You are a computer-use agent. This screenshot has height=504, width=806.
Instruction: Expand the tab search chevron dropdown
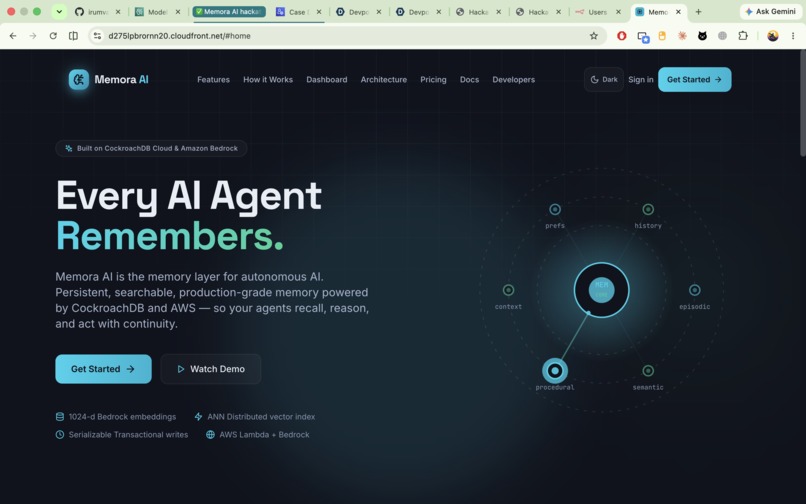(x=59, y=12)
